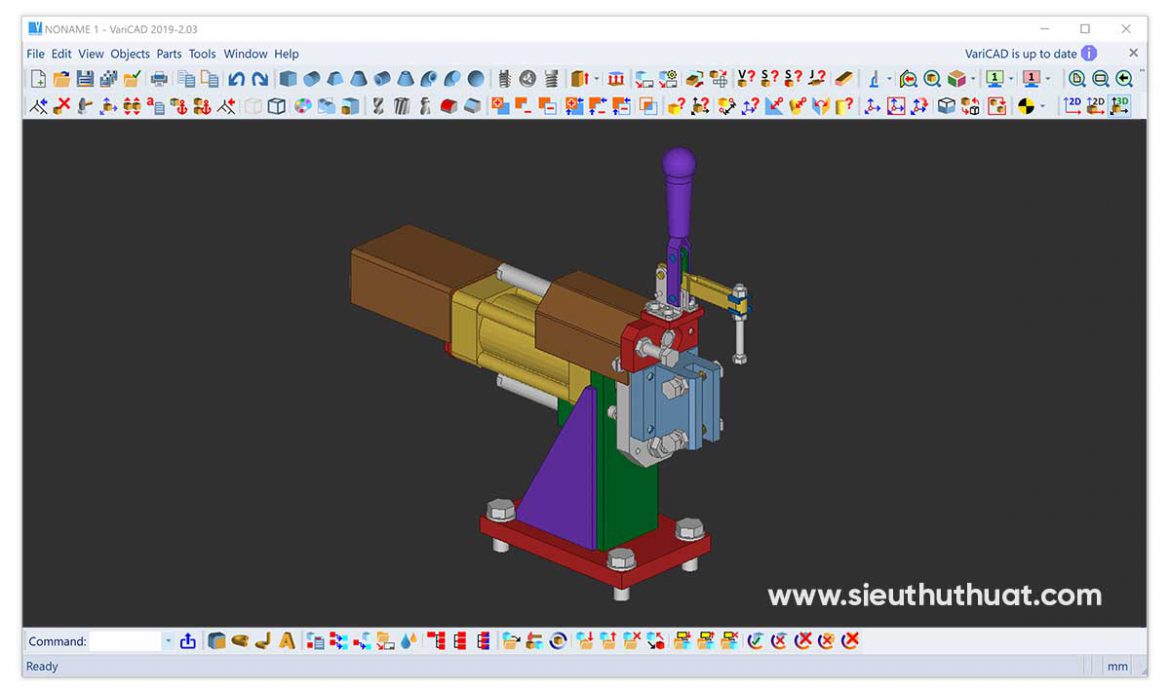Open the Edit menu
Image resolution: width=1170 pixels, height=692 pixels.
61,54
